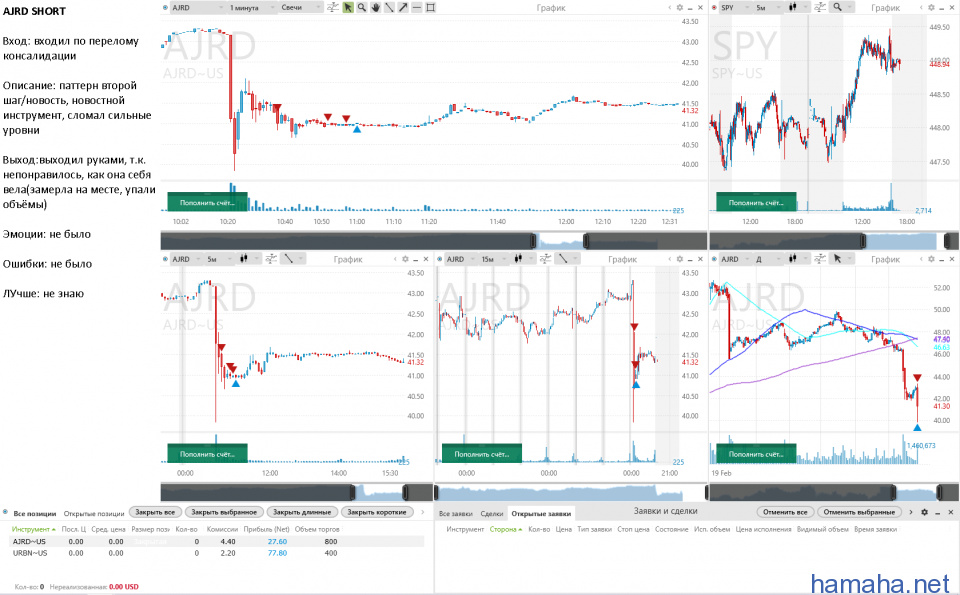
Task: Open the '1 минута' timeframe dropdown
Action: click(252, 7)
